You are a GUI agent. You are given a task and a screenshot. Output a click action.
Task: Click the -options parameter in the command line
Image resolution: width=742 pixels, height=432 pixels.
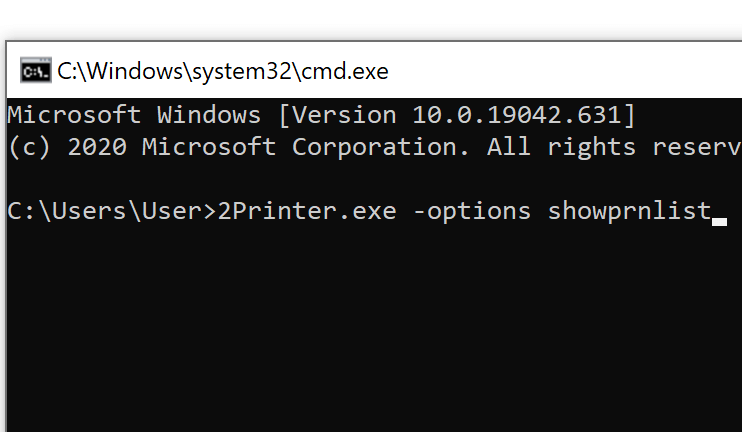(x=472, y=212)
